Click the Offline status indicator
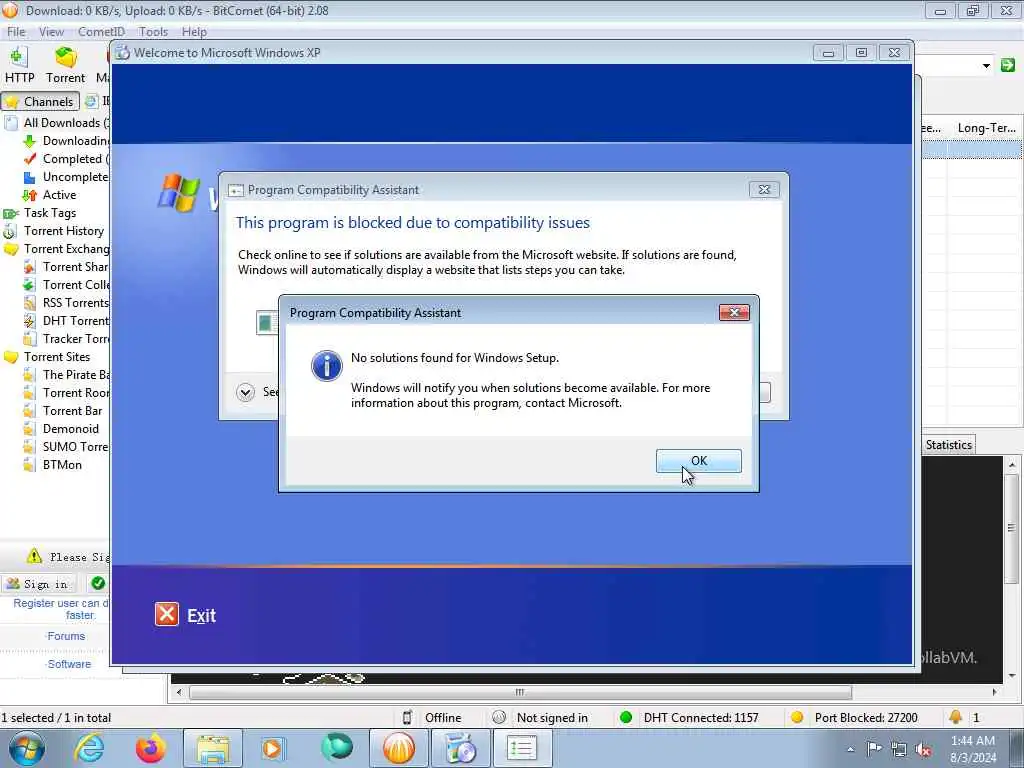 432,718
